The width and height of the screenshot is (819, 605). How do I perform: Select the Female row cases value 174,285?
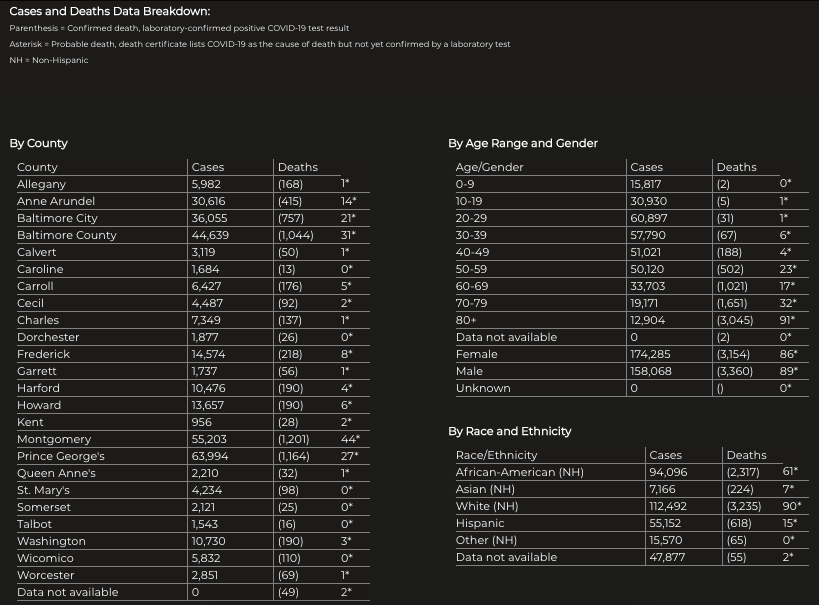[652, 354]
